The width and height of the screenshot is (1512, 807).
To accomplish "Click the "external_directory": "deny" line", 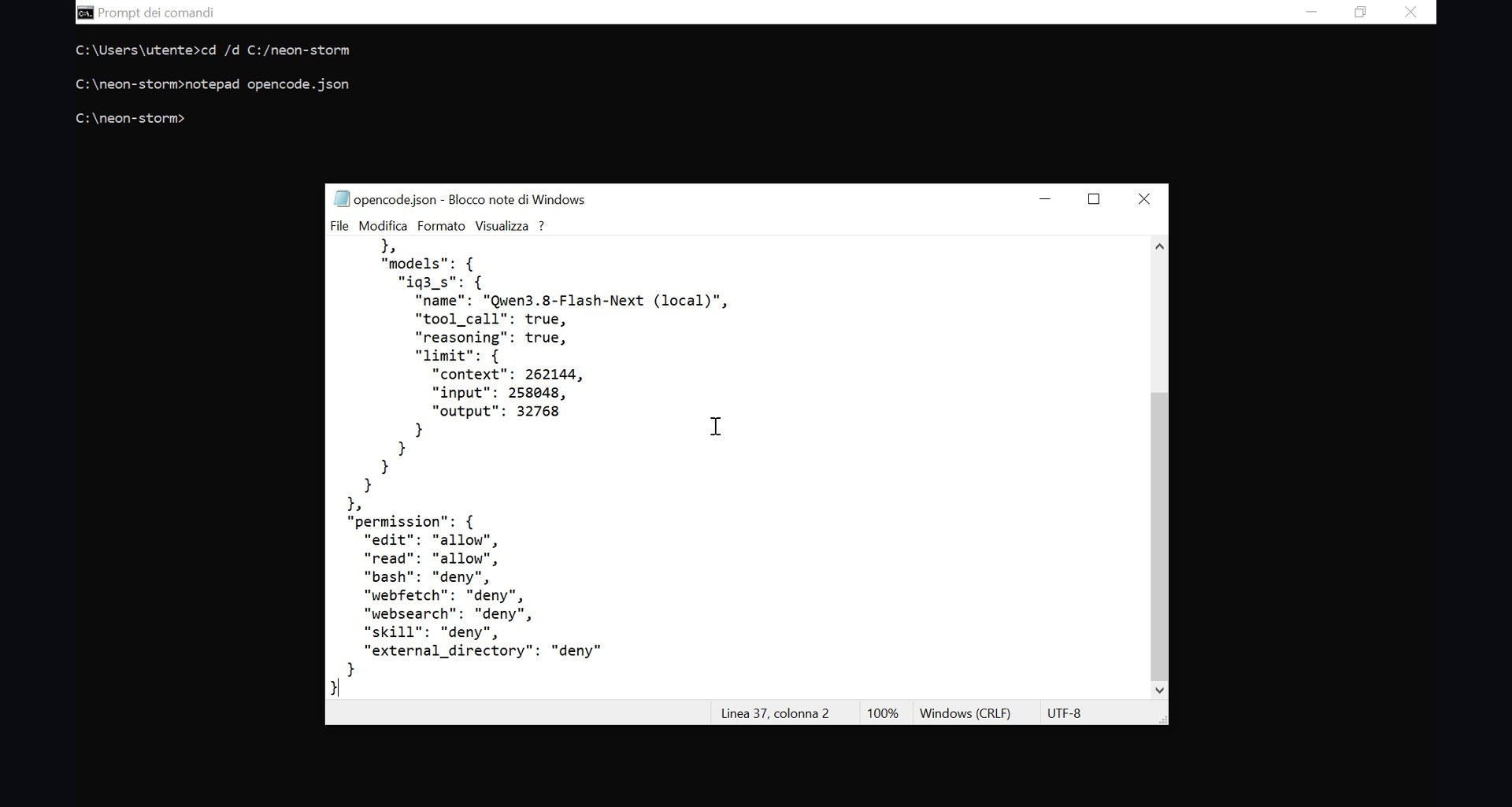I will 482,651.
